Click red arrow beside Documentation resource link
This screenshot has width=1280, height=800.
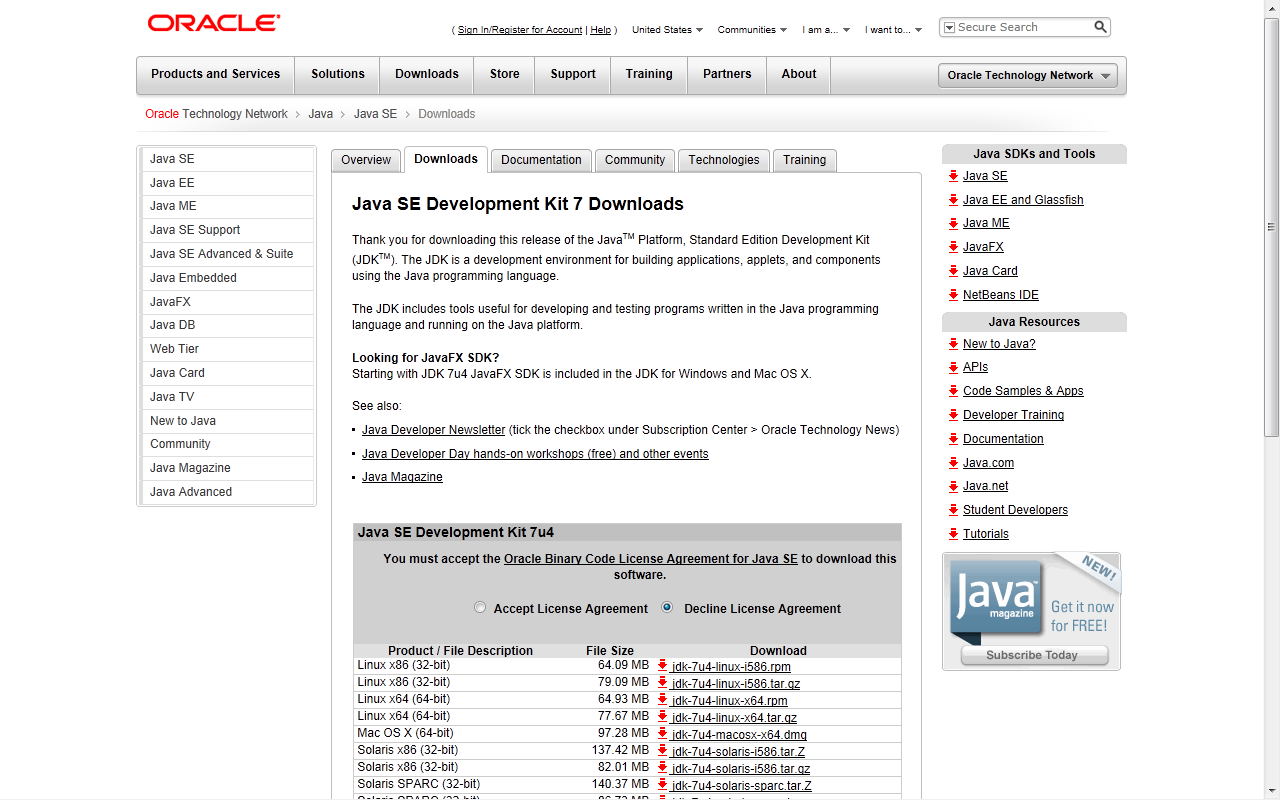(x=954, y=439)
